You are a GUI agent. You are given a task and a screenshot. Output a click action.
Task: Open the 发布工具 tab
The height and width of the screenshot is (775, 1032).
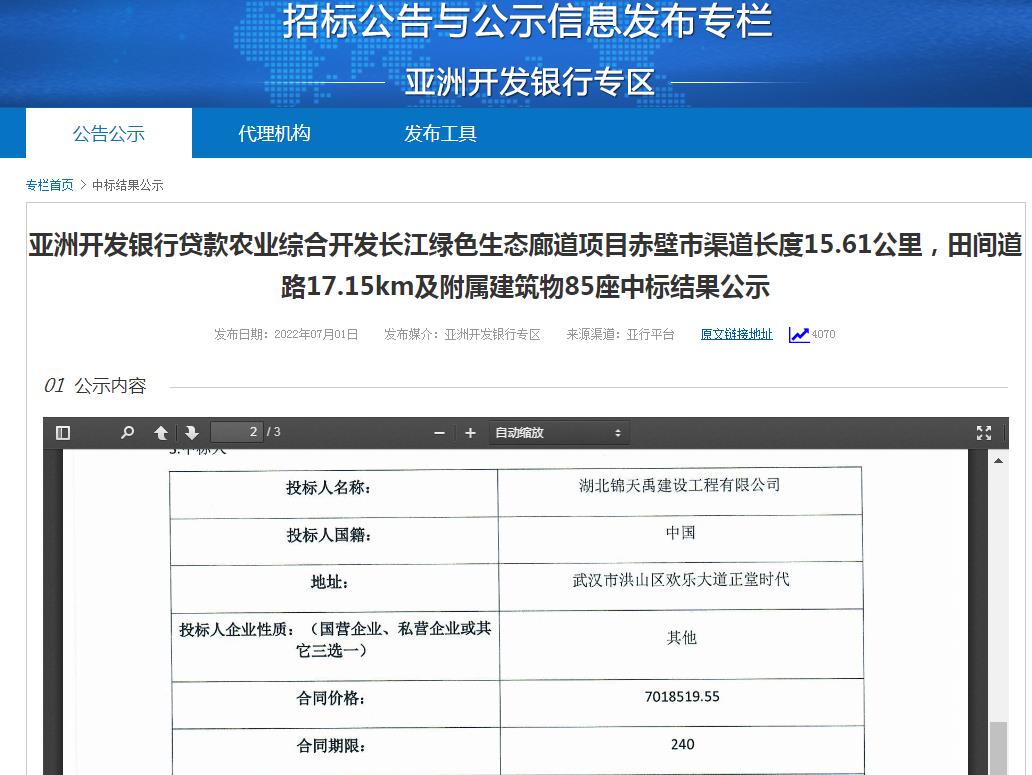coord(440,132)
